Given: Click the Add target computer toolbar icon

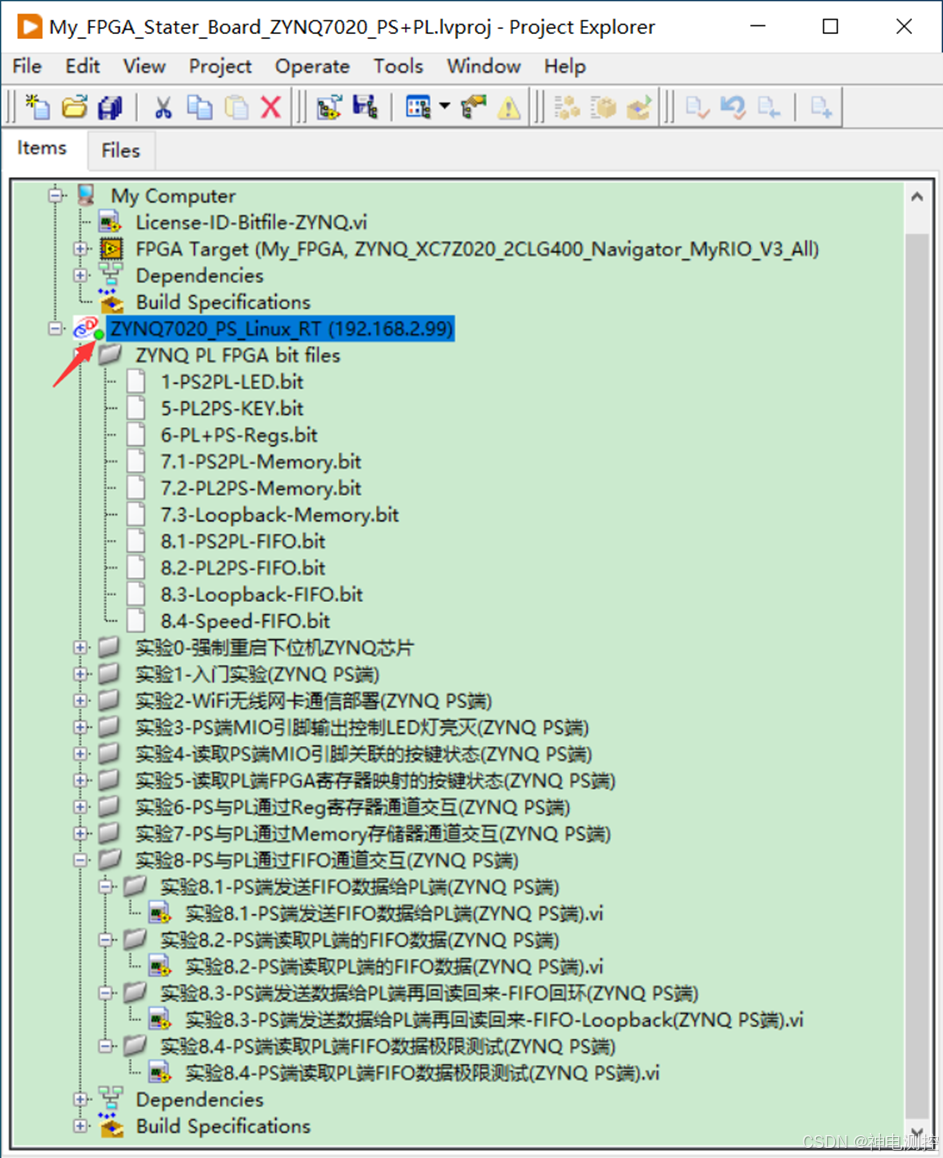Looking at the screenshot, I should 329,107.
